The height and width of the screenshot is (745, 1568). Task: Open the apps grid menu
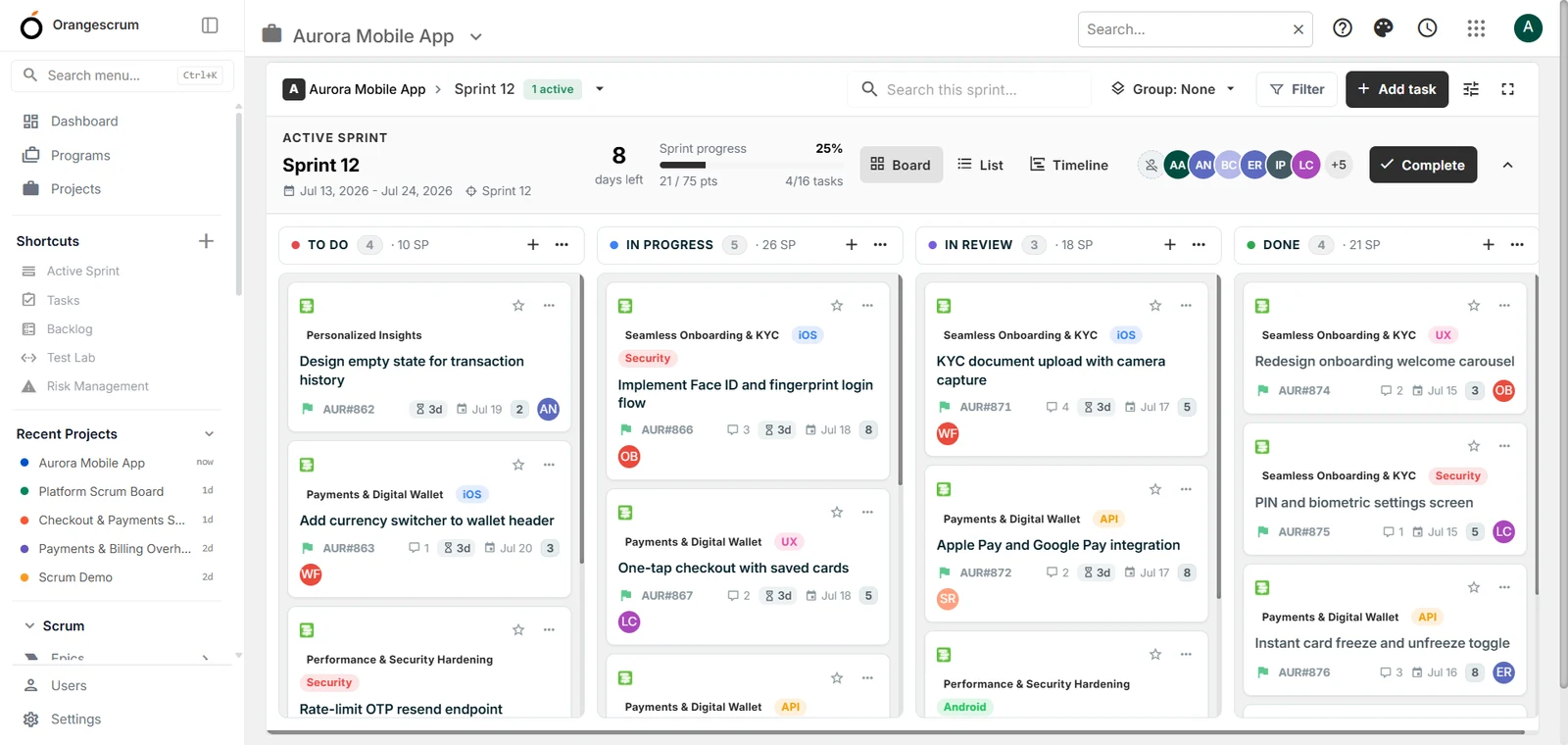coord(1476,28)
